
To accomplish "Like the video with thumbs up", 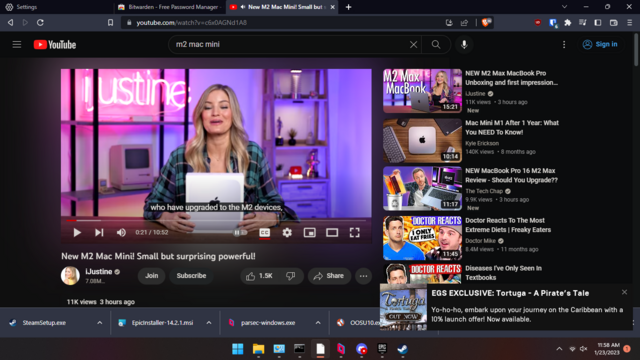I will point(259,276).
